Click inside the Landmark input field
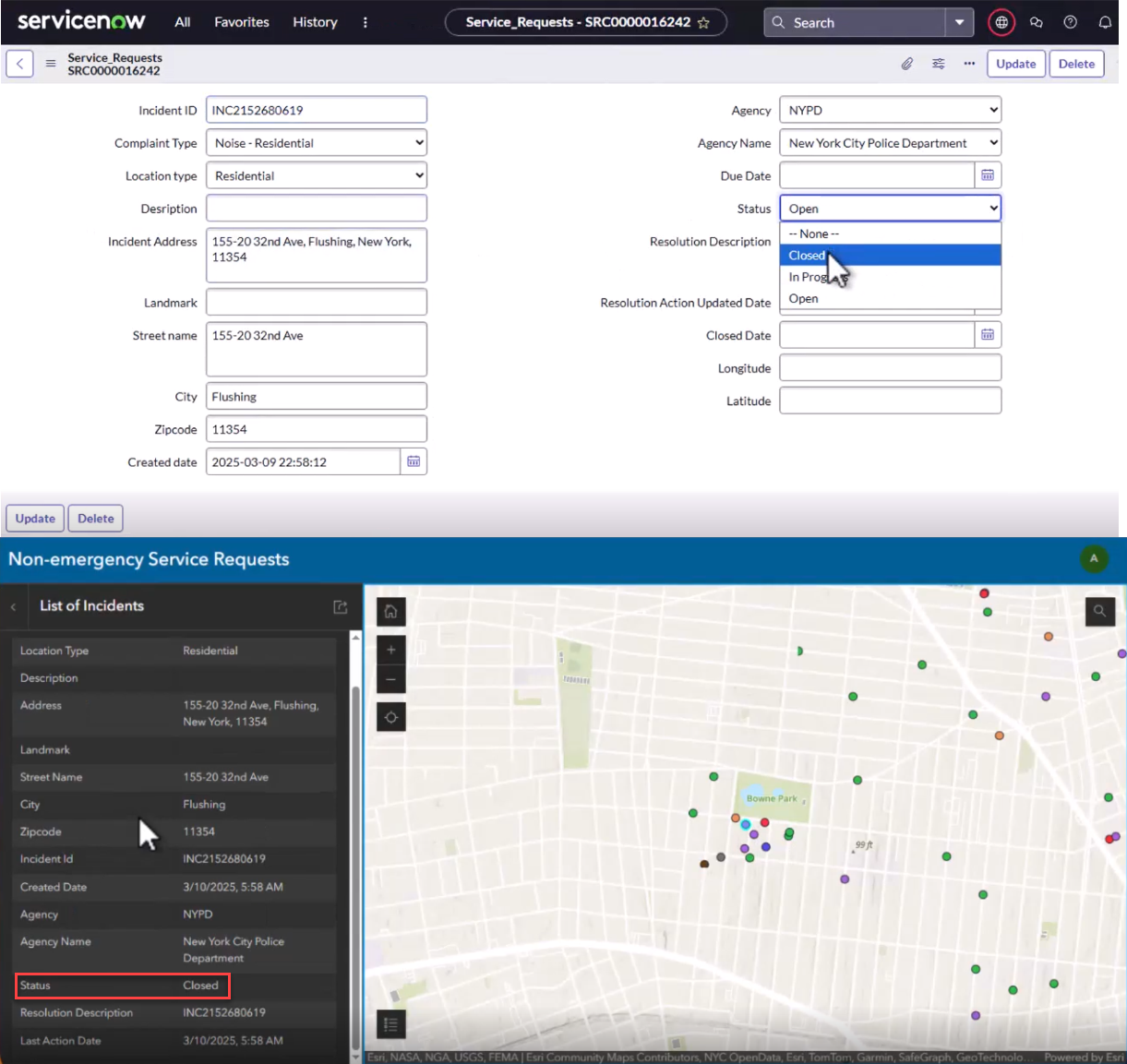1127x1064 pixels. [317, 303]
